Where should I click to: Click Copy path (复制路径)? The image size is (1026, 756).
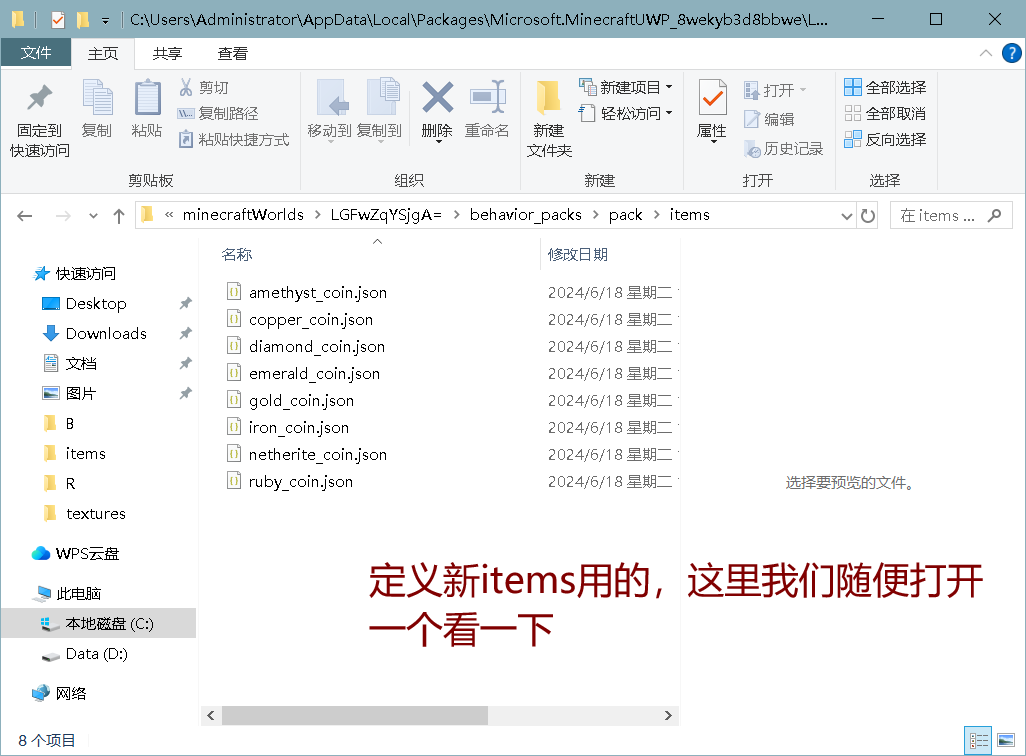(x=218, y=113)
